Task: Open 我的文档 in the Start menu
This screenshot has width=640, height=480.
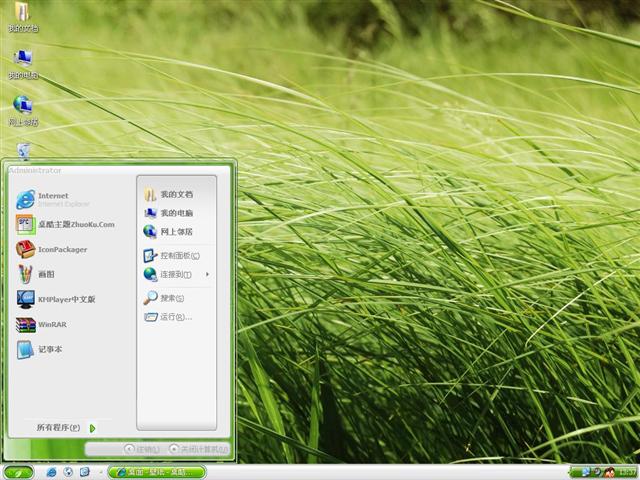Action: pos(176,194)
